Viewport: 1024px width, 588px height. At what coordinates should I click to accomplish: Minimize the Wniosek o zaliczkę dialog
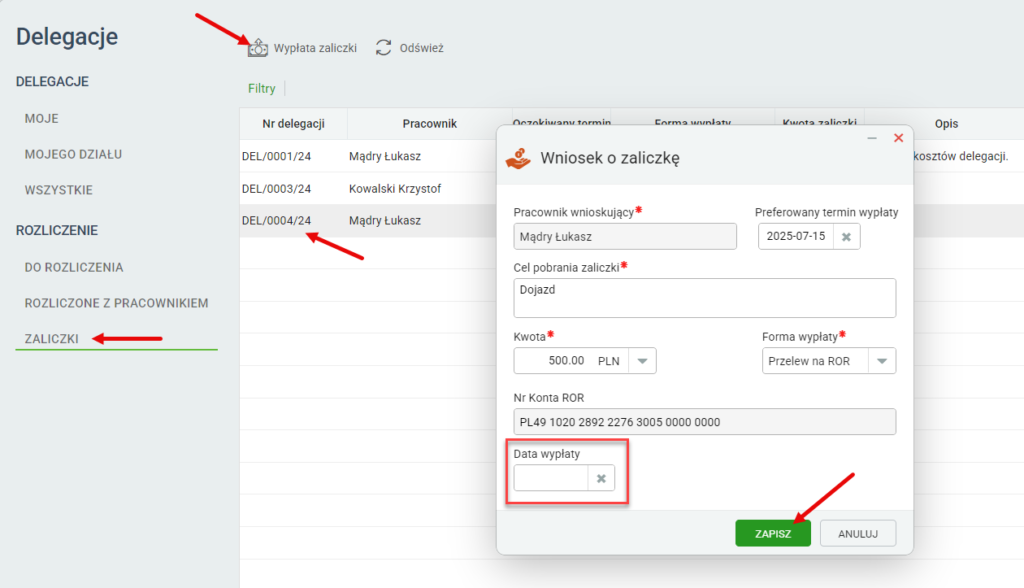872,138
